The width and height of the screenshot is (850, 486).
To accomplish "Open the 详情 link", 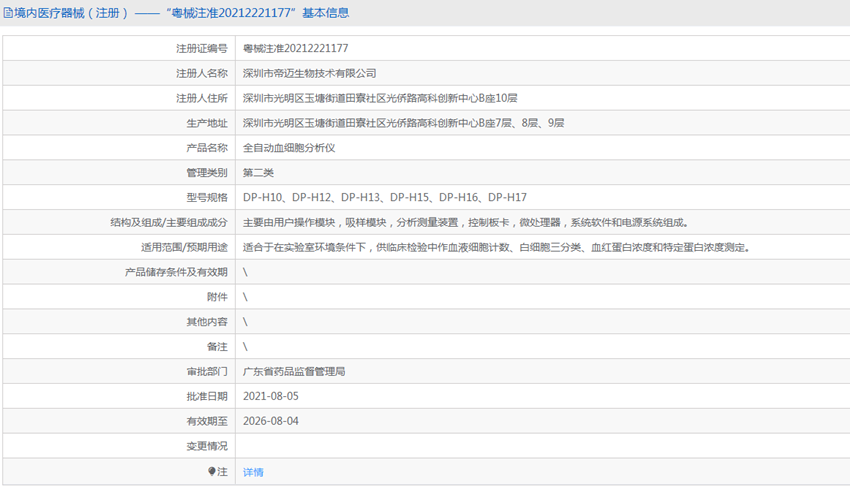I will (x=253, y=472).
